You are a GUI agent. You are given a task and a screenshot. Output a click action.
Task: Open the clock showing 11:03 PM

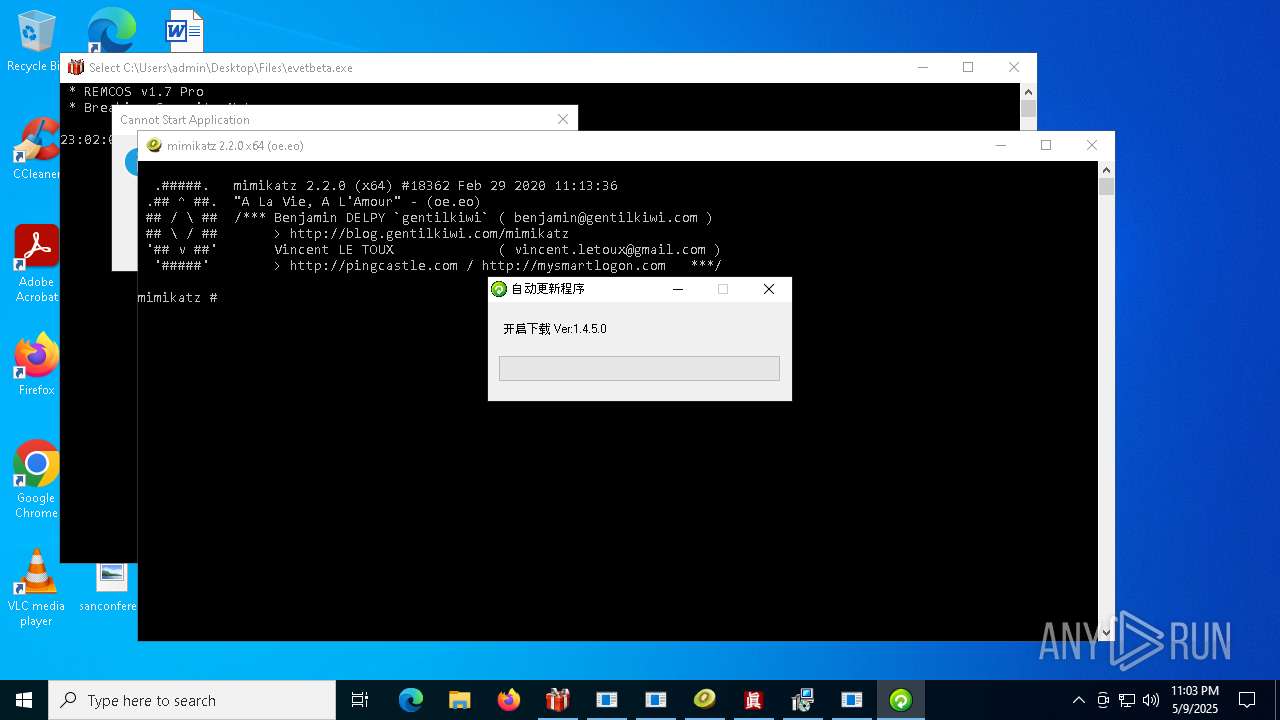pyautogui.click(x=1195, y=700)
